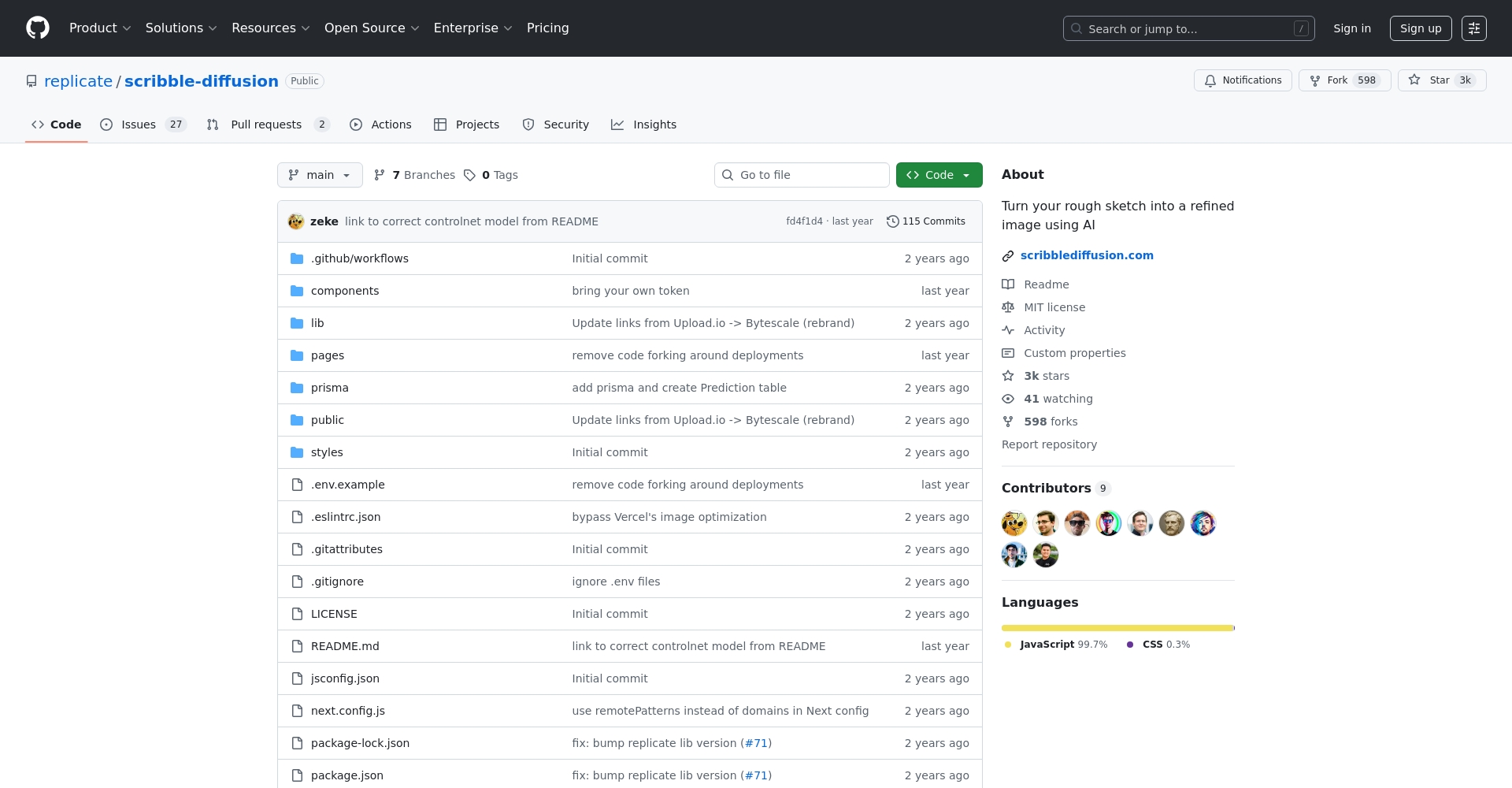Click the prisma folder icon
Image resolution: width=1512 pixels, height=788 pixels.
tap(297, 388)
